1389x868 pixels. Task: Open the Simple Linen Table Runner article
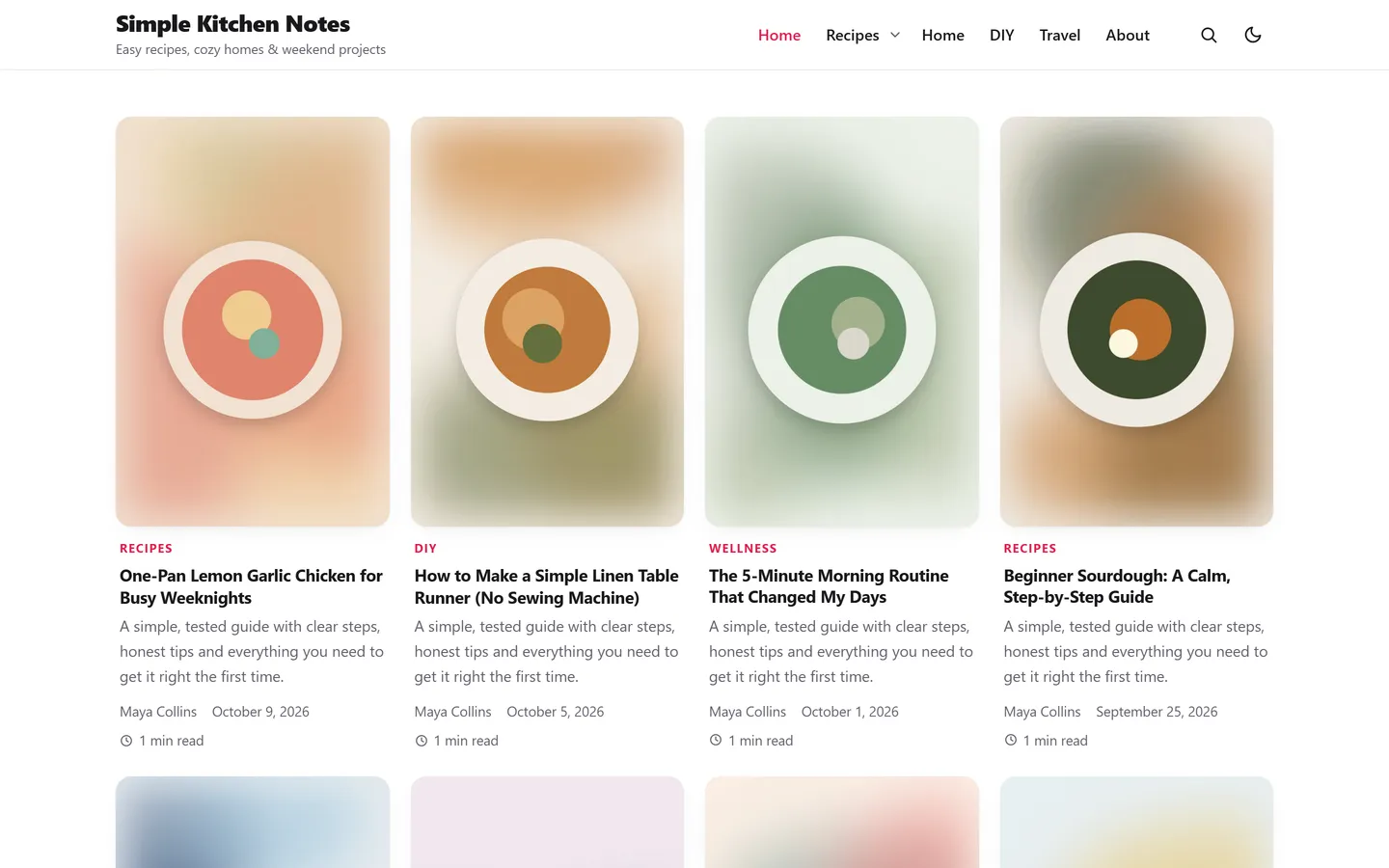(546, 586)
